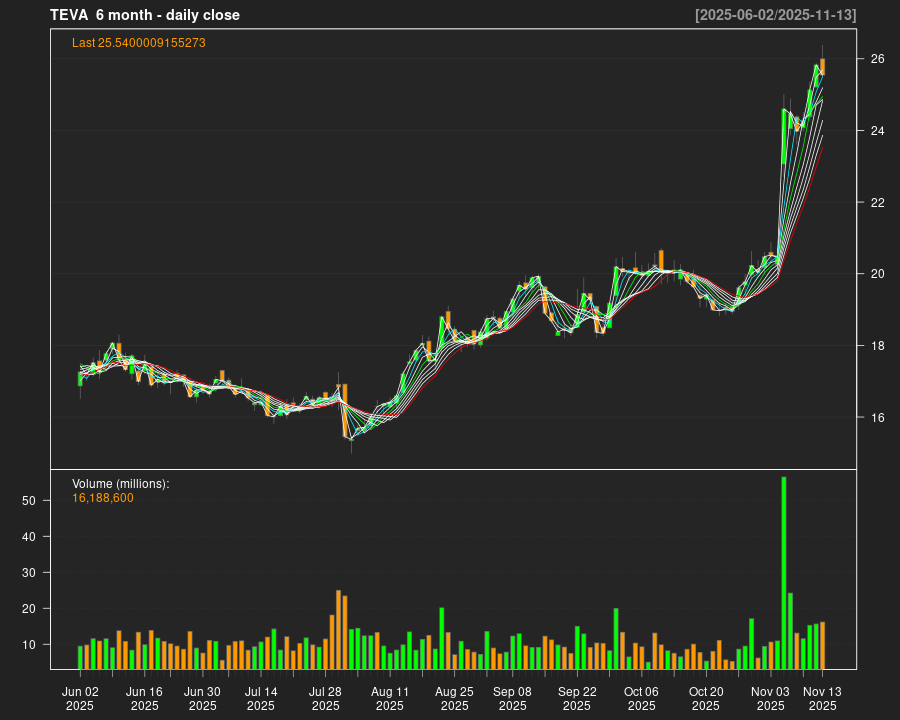Click the Volume (millions) label
This screenshot has width=900, height=720.
[121, 484]
